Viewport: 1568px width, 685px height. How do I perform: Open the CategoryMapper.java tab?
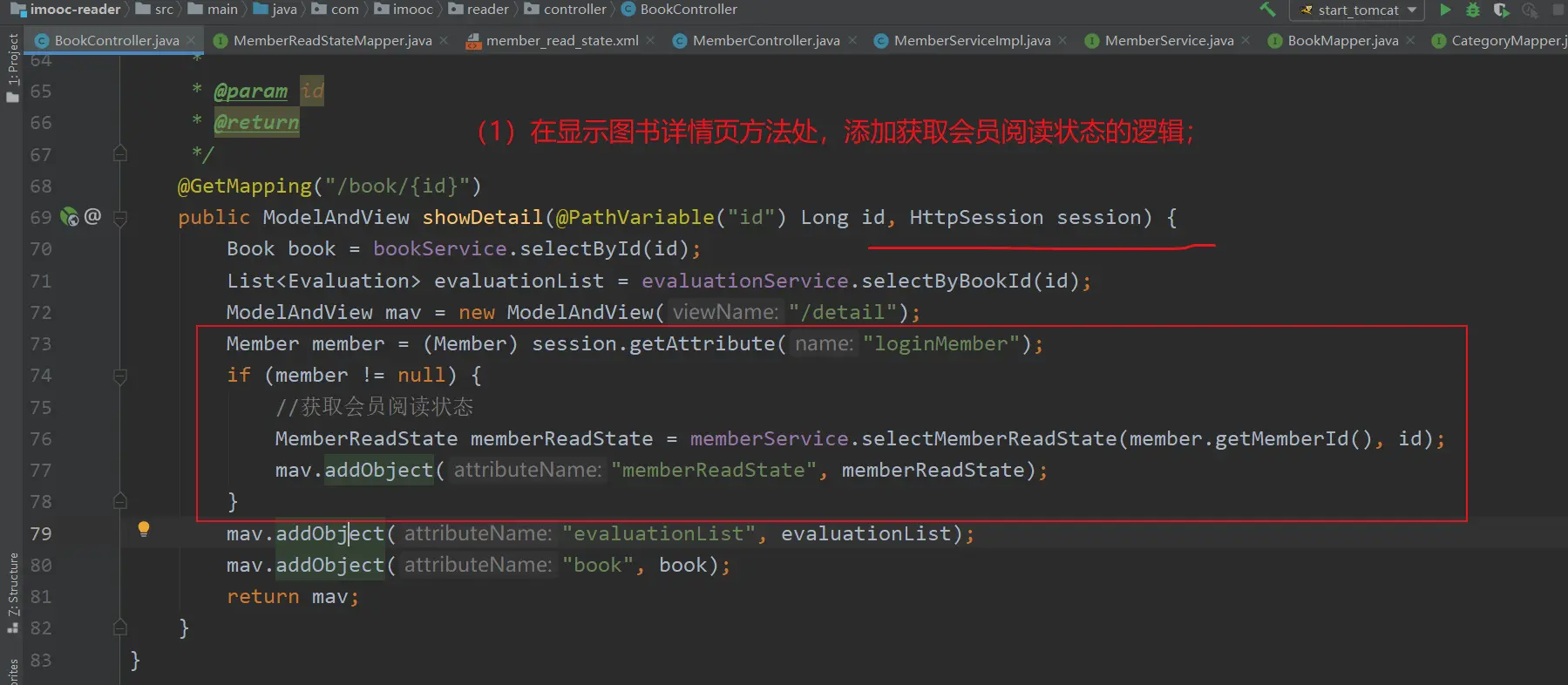click(1499, 40)
